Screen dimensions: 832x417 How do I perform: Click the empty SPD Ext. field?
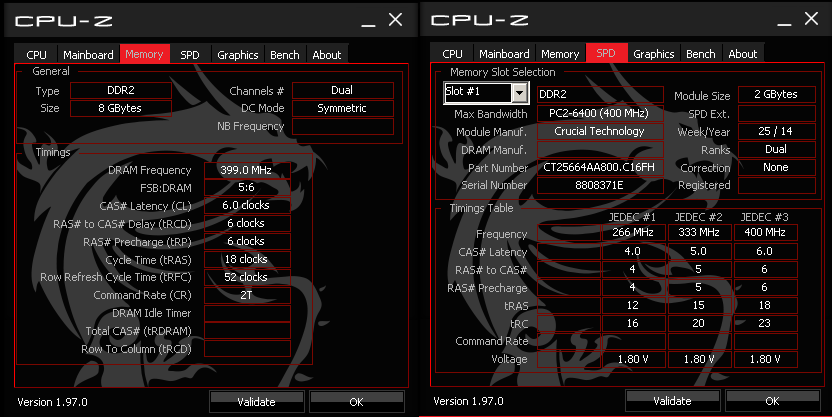777,113
